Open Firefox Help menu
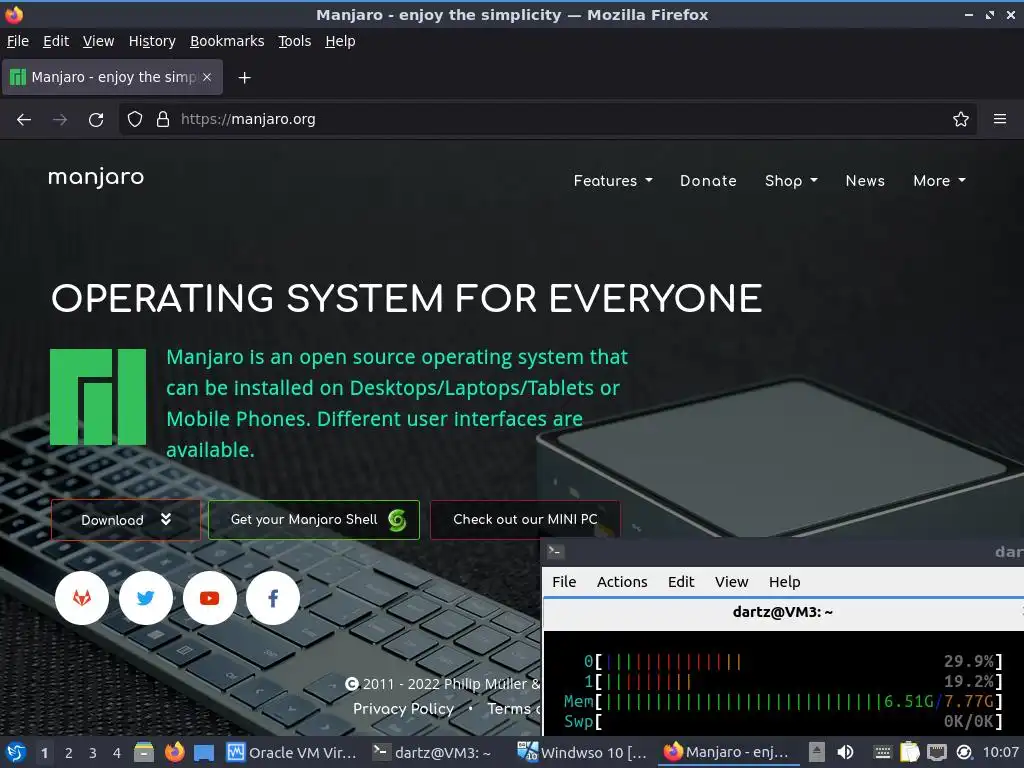Viewport: 1024px width, 768px height. [x=340, y=41]
